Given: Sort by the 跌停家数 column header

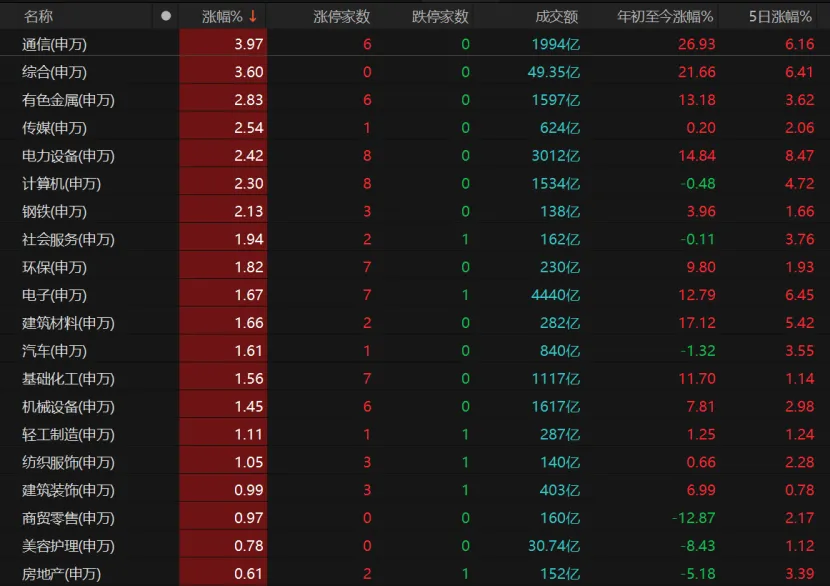Looking at the screenshot, I should point(440,16).
